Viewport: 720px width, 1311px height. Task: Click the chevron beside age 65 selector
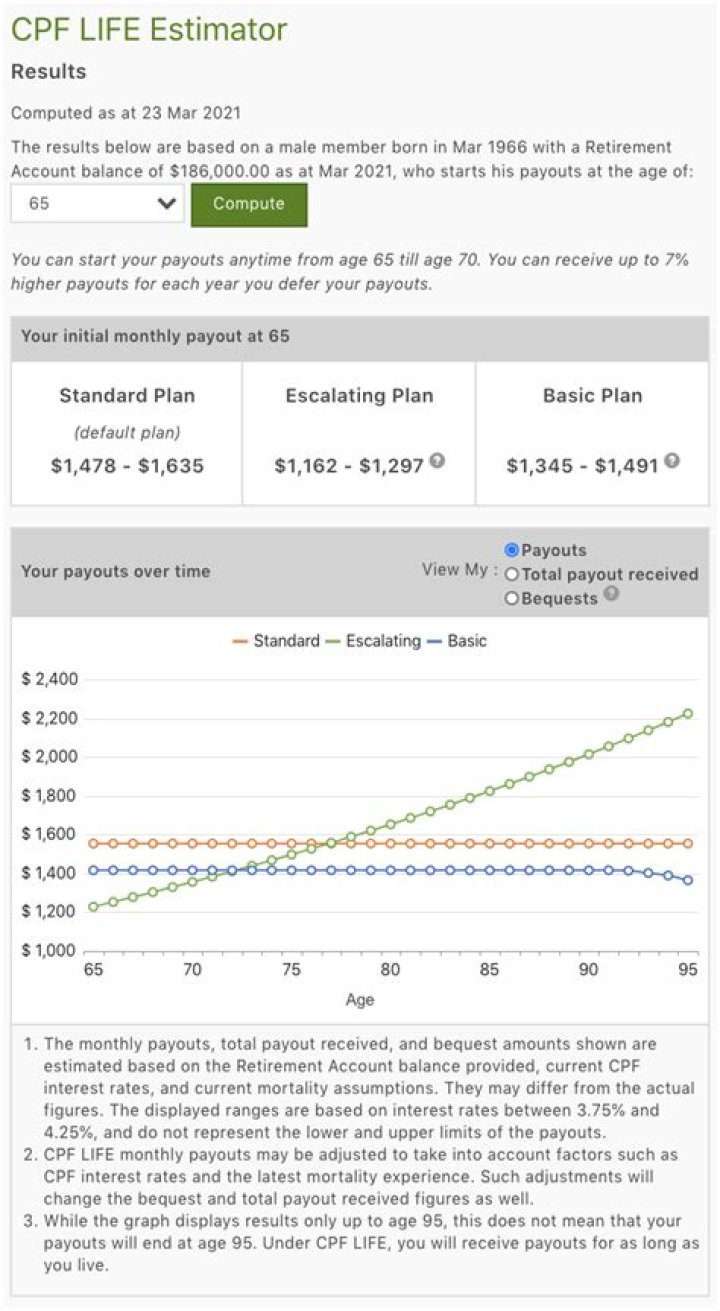tap(163, 203)
